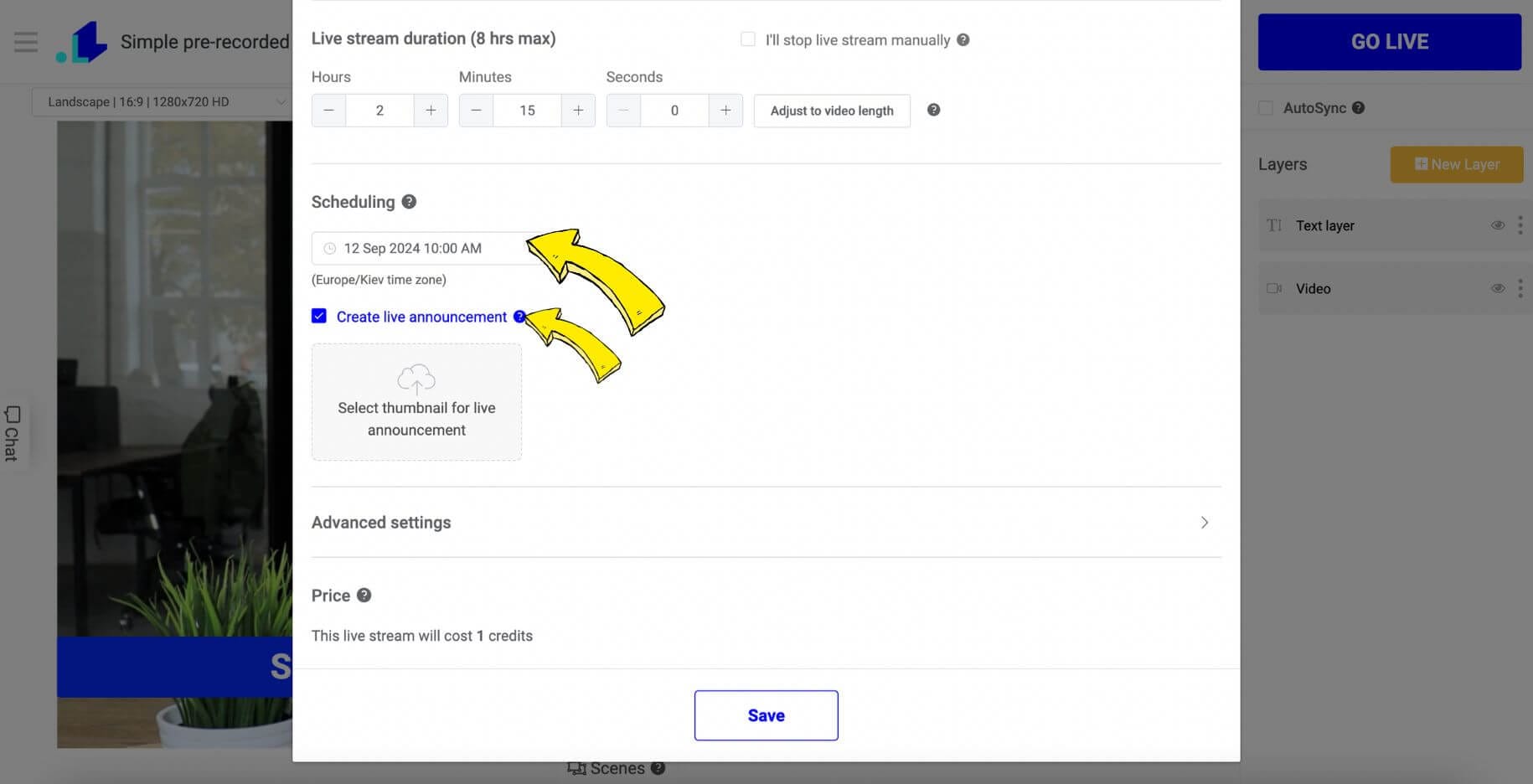
Task: Open the schedule date and time picker
Action: 427,248
